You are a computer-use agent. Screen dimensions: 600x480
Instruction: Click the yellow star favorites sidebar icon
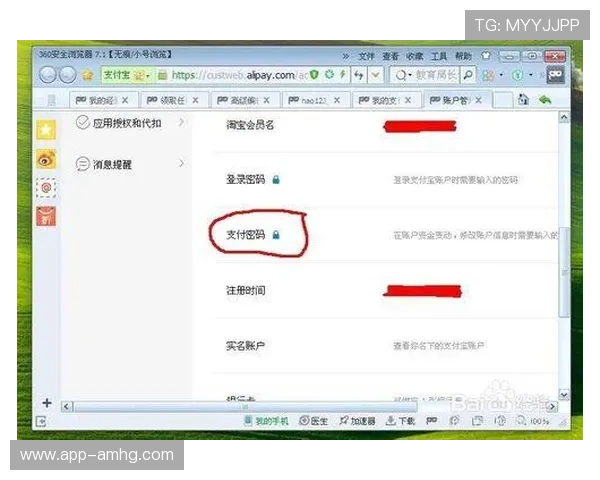click(46, 130)
